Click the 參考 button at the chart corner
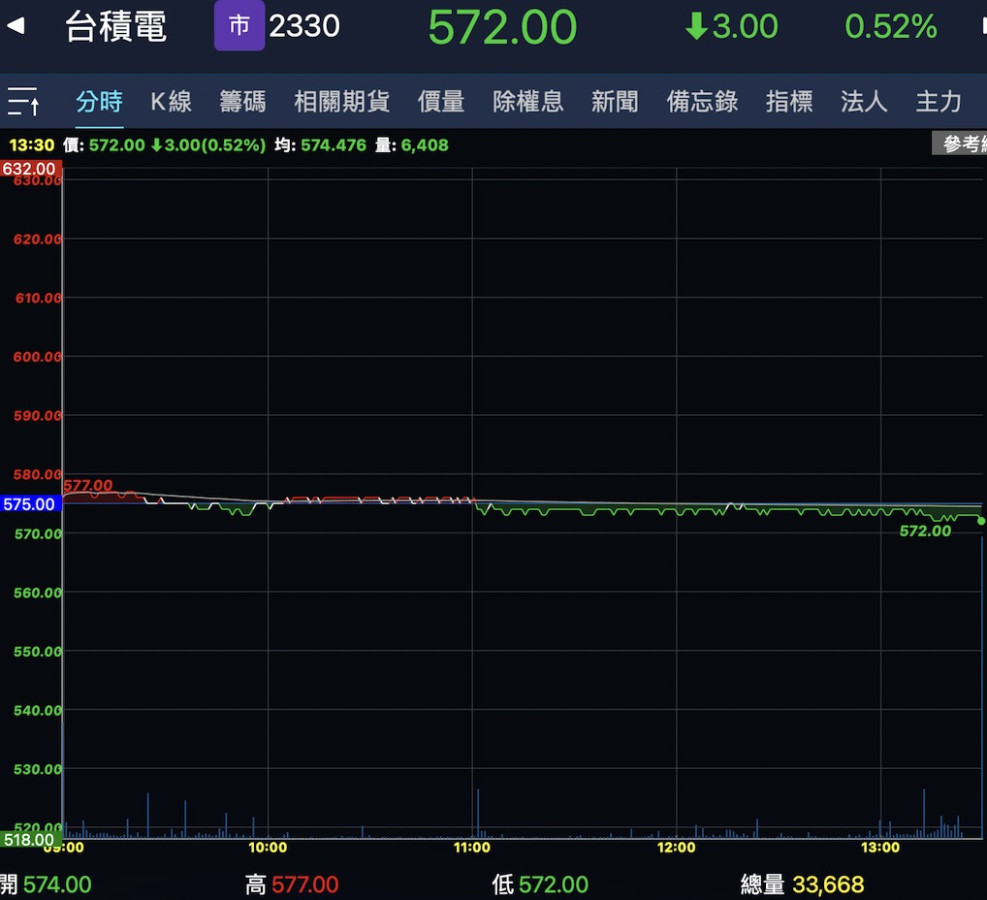Image resolution: width=987 pixels, height=900 pixels. tap(959, 143)
